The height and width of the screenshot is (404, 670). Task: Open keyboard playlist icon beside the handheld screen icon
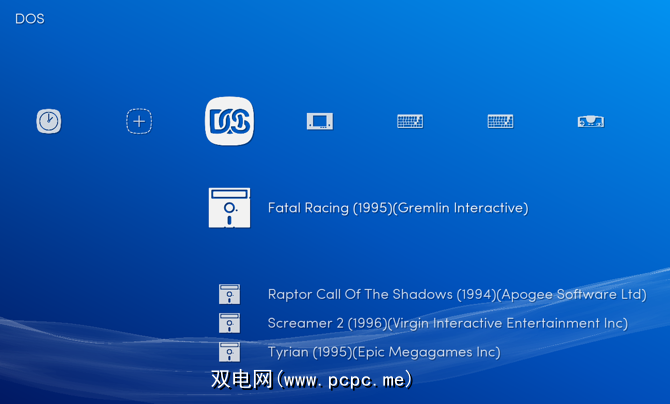tap(410, 121)
